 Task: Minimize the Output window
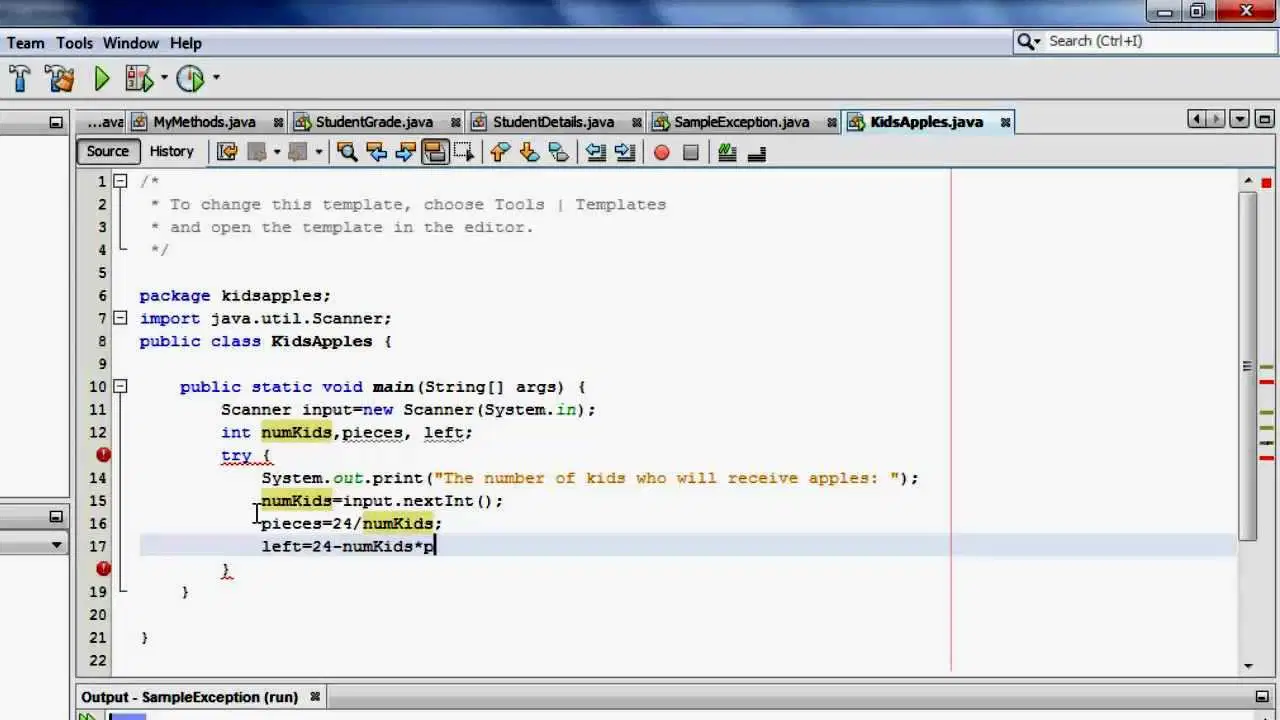point(1262,697)
